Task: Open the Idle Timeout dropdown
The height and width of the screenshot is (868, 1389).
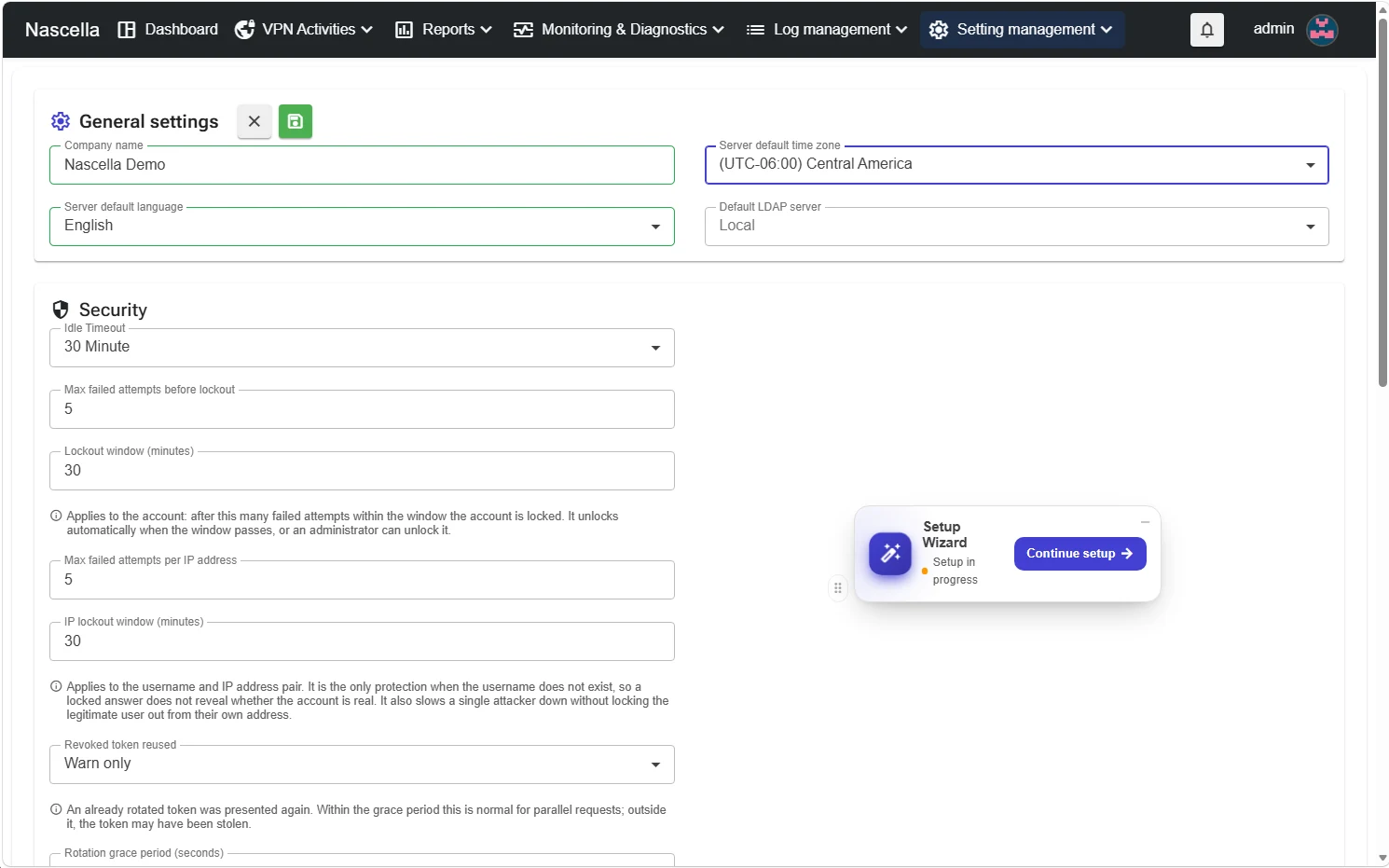Action: [362, 348]
